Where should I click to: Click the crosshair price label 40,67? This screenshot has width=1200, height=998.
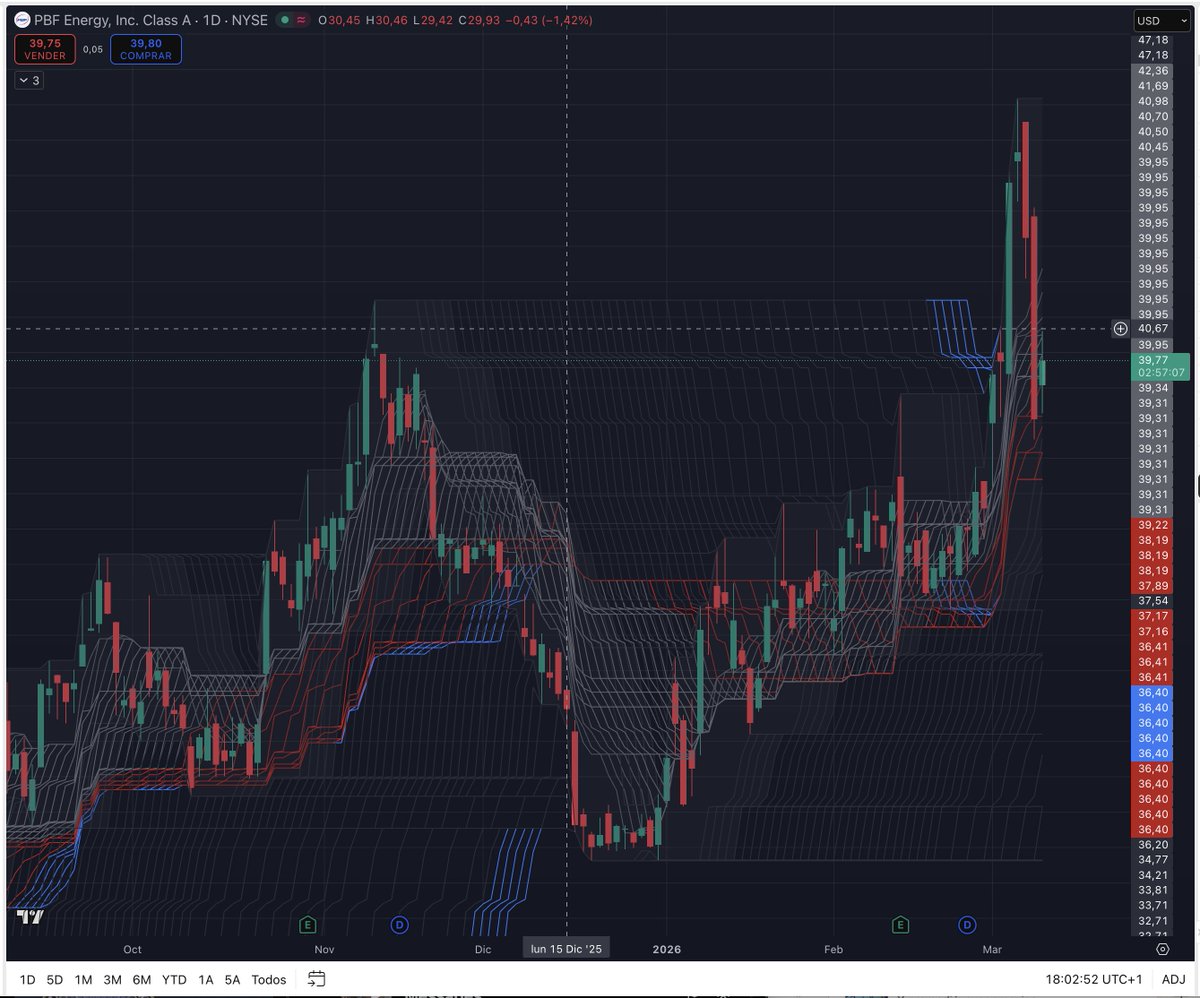point(1153,328)
